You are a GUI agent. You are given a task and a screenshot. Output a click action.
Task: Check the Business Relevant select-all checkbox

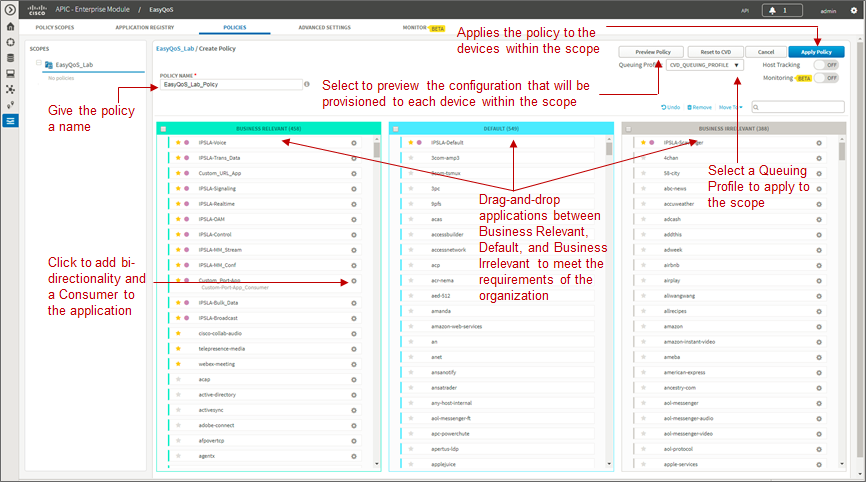point(163,129)
